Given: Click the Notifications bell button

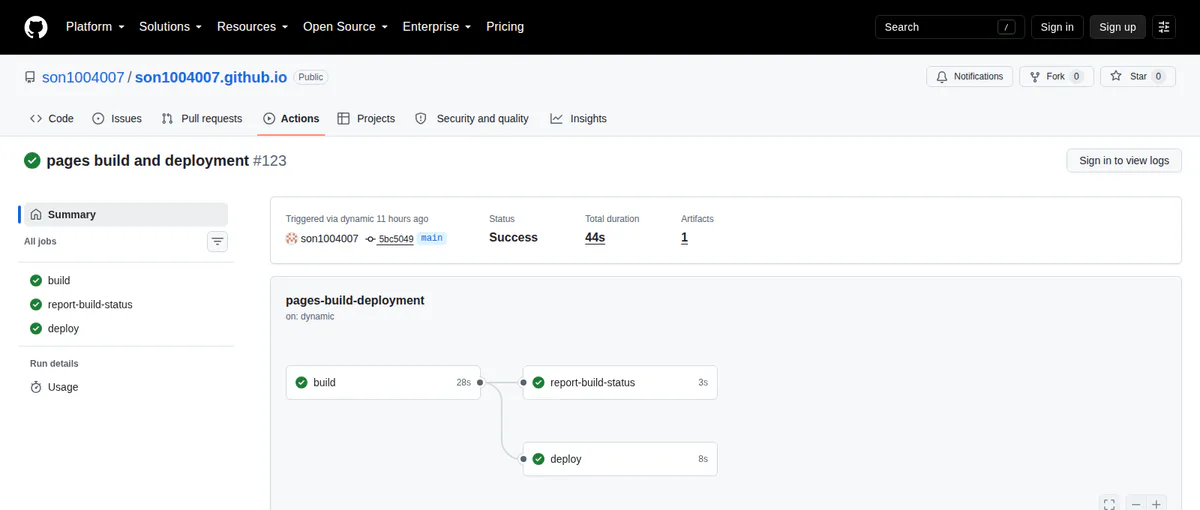Looking at the screenshot, I should point(970,76).
